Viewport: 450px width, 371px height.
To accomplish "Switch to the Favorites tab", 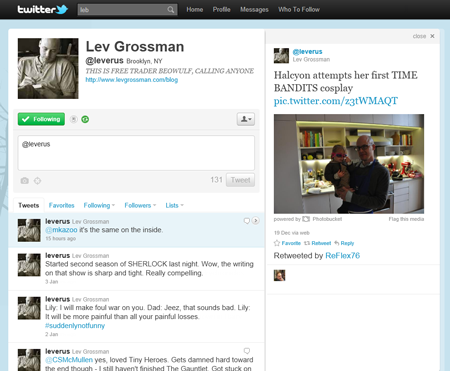I will click(x=61, y=205).
